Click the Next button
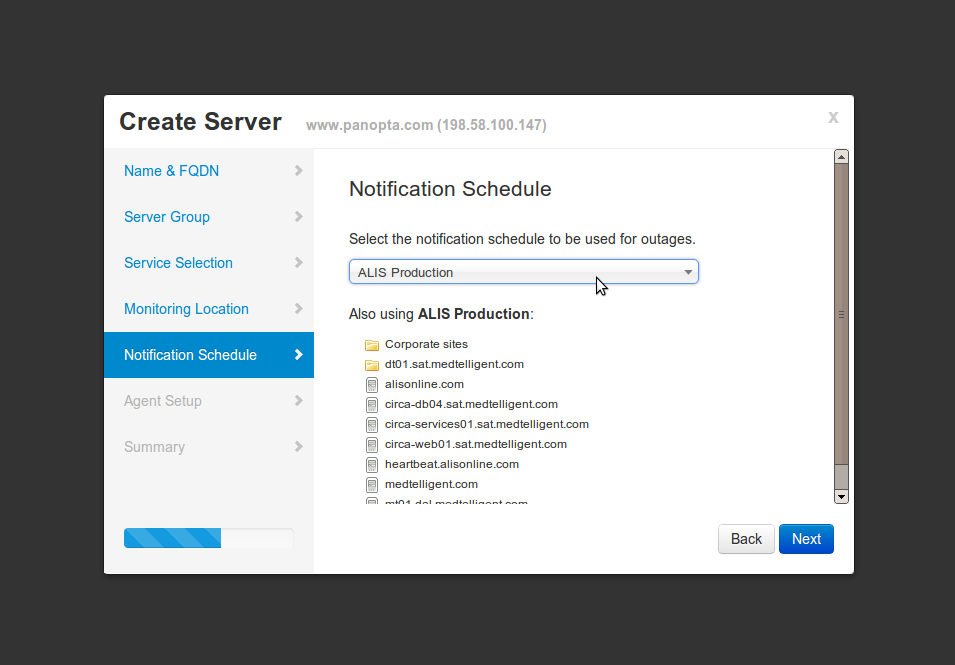 pos(806,538)
